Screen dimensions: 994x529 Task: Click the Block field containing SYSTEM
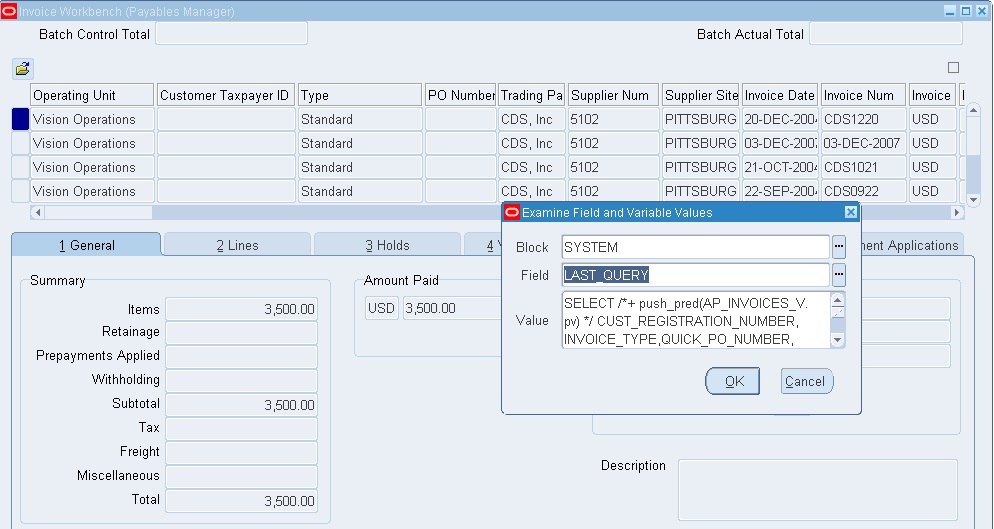click(x=695, y=247)
